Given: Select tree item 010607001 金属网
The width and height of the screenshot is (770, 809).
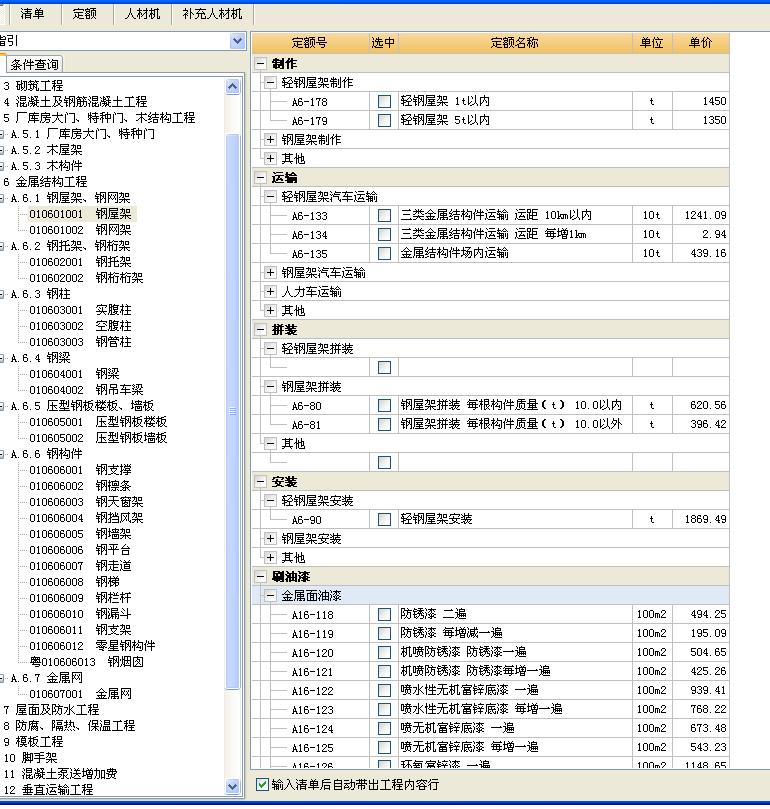Looking at the screenshot, I should click(x=81, y=693).
